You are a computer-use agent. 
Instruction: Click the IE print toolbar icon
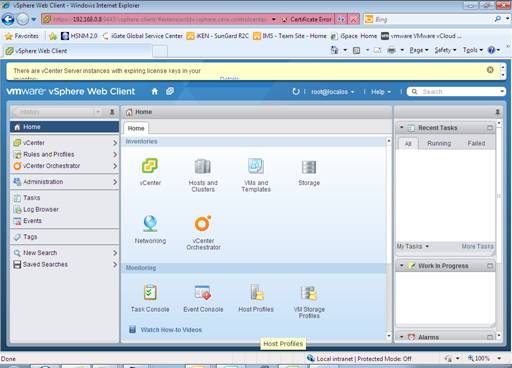391,50
